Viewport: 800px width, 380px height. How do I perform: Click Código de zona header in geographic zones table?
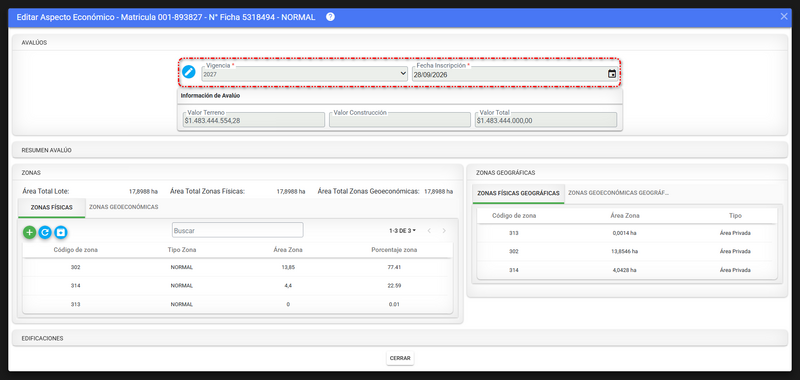pyautogui.click(x=514, y=216)
